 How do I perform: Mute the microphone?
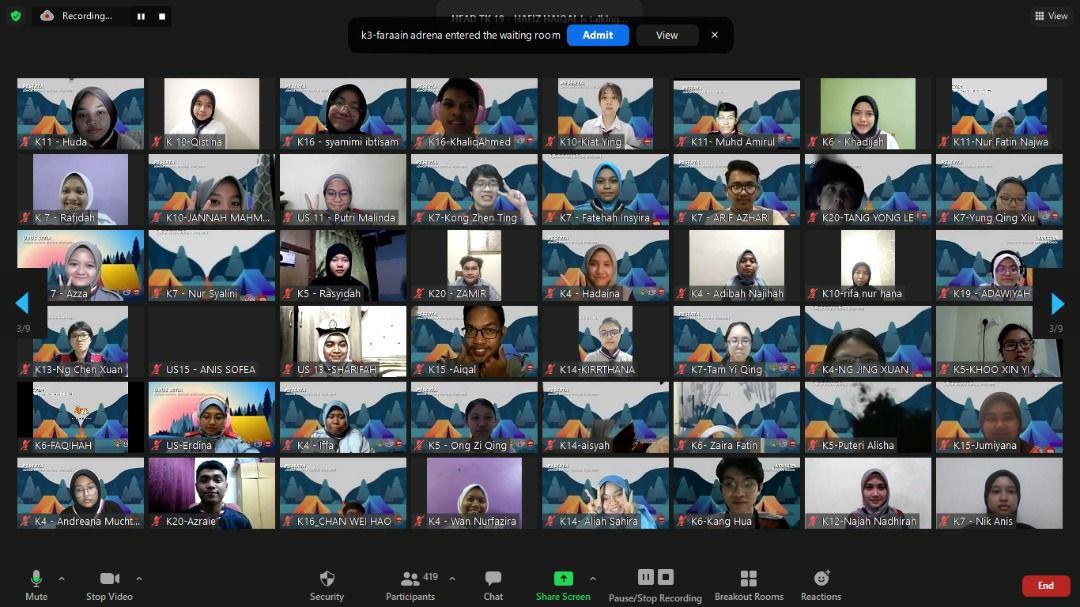(36, 584)
